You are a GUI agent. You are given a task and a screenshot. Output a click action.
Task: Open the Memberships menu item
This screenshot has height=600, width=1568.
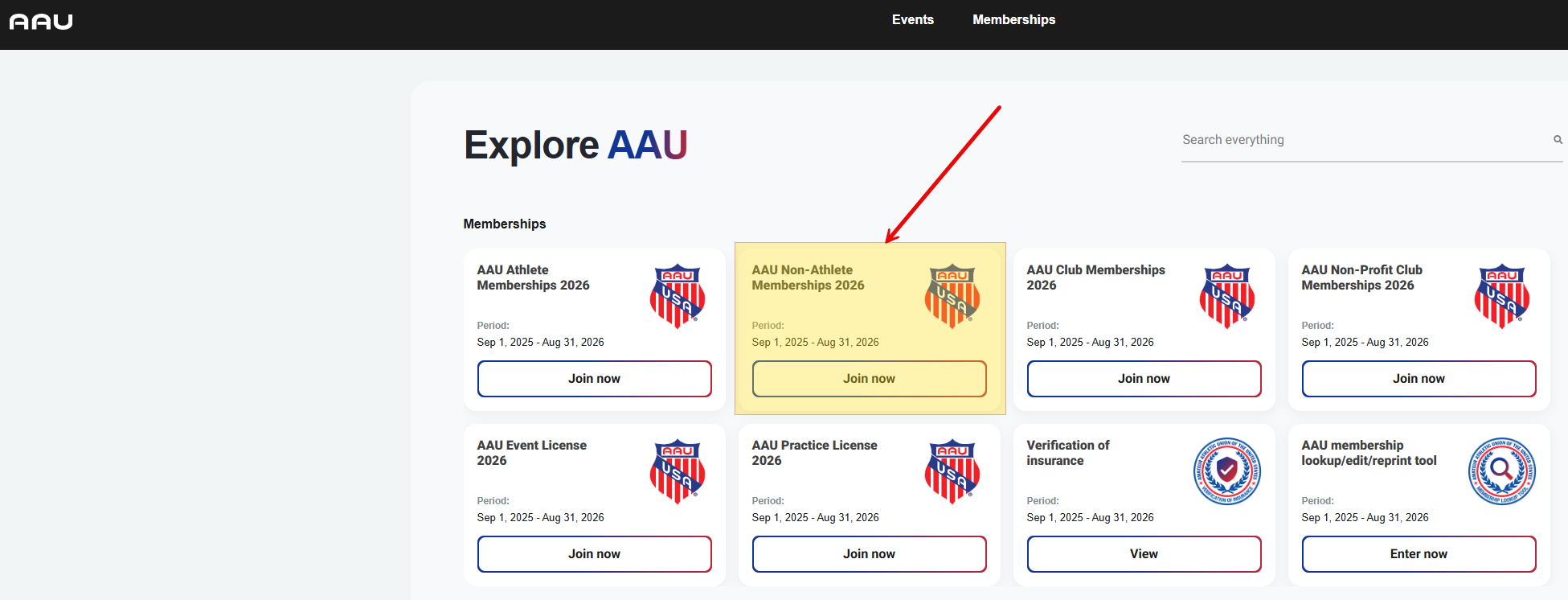click(1013, 19)
